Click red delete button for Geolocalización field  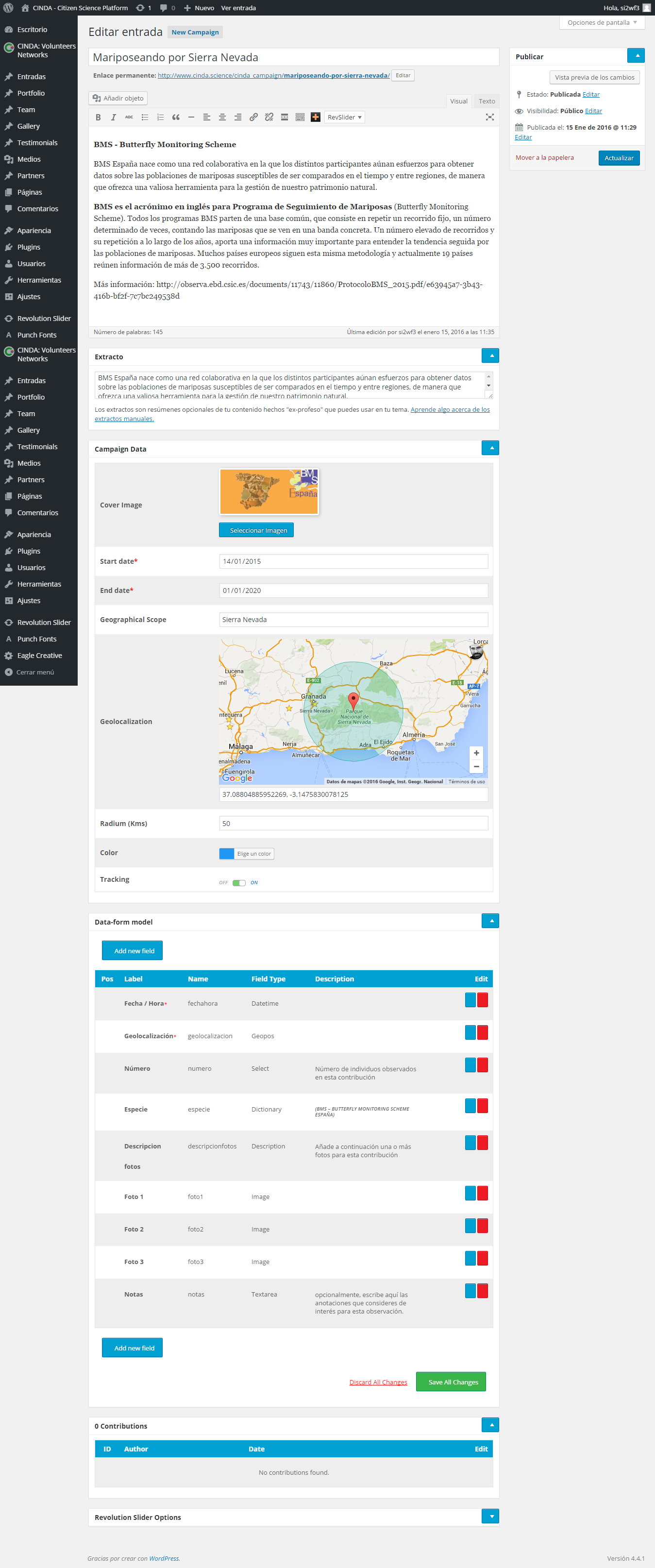click(483, 1032)
